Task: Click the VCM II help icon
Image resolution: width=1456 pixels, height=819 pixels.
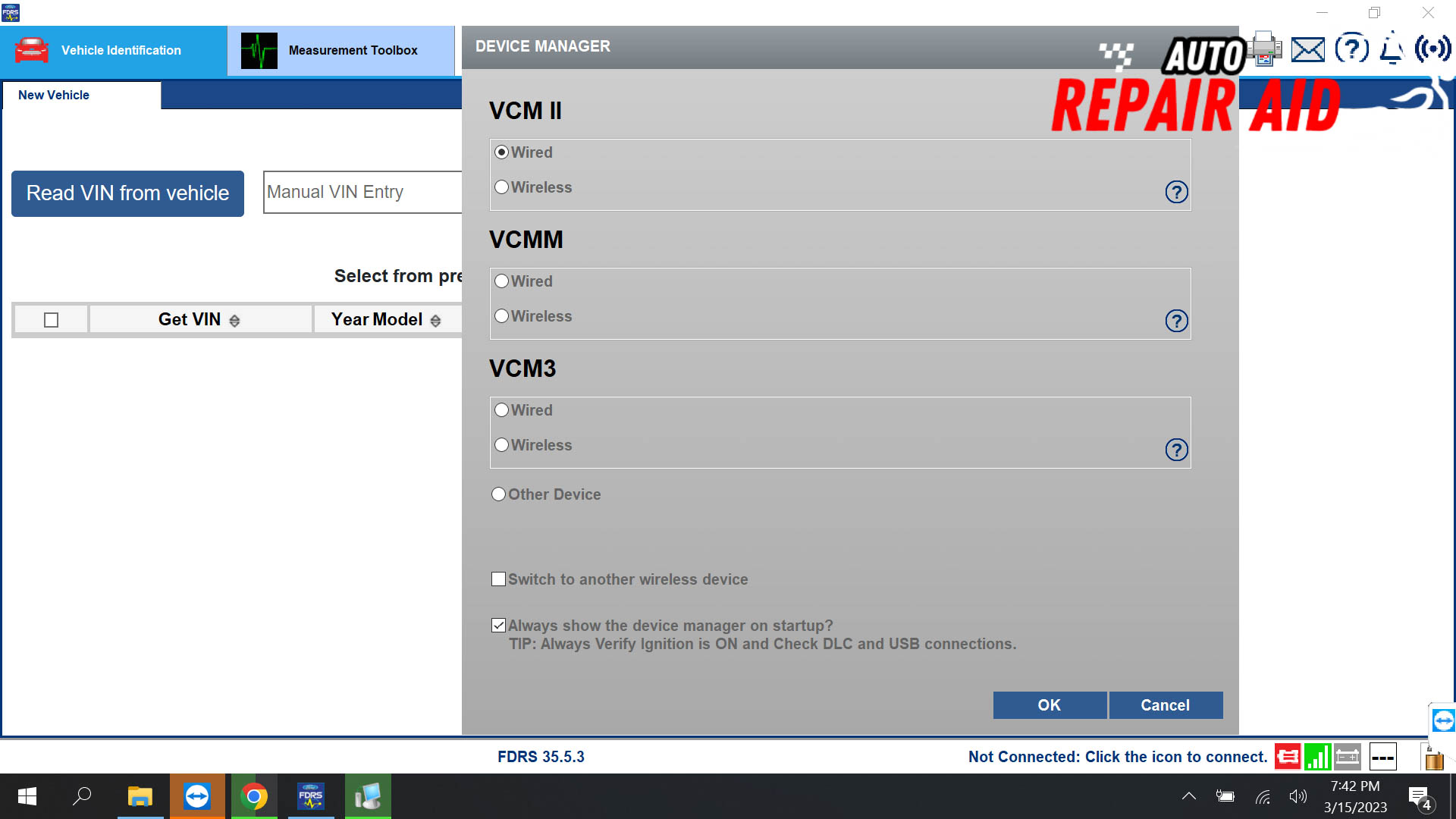Action: pos(1176,192)
